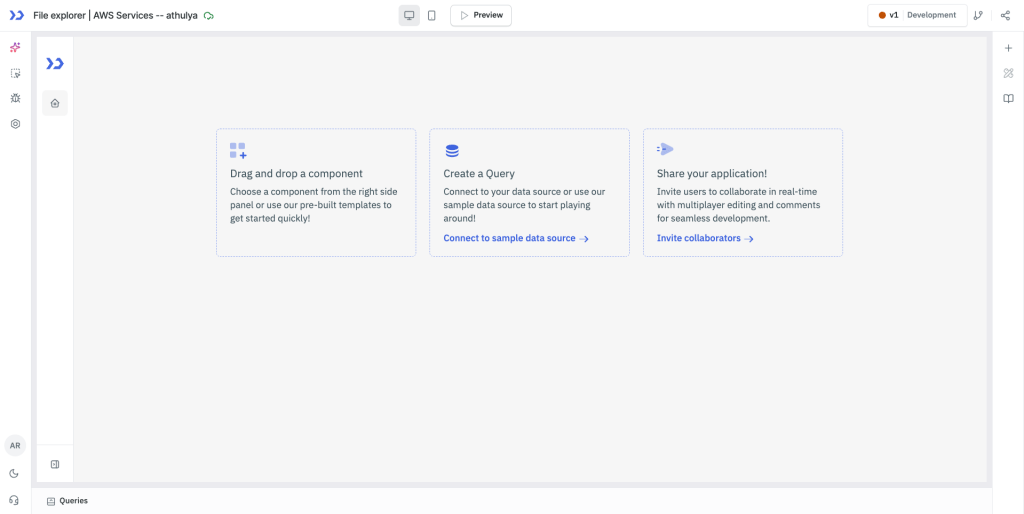This screenshot has width=1024, height=514.
Task: Switch to mobile layout view
Action: tap(432, 15)
